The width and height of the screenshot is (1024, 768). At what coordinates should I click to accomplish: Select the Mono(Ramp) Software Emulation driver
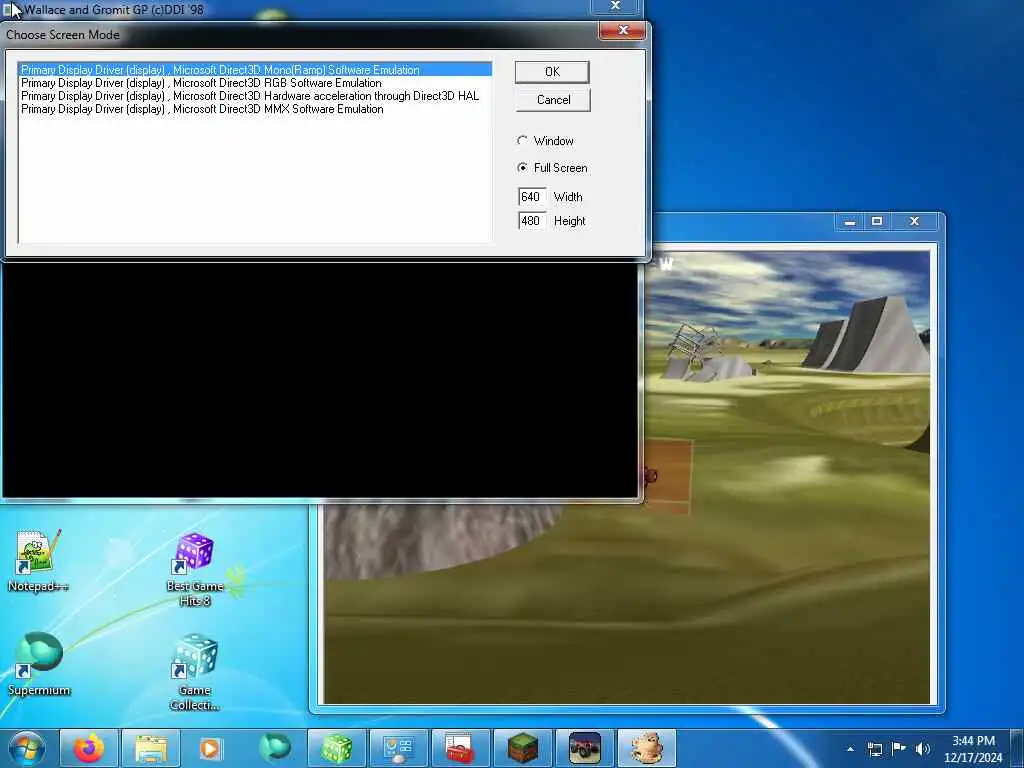(255, 70)
